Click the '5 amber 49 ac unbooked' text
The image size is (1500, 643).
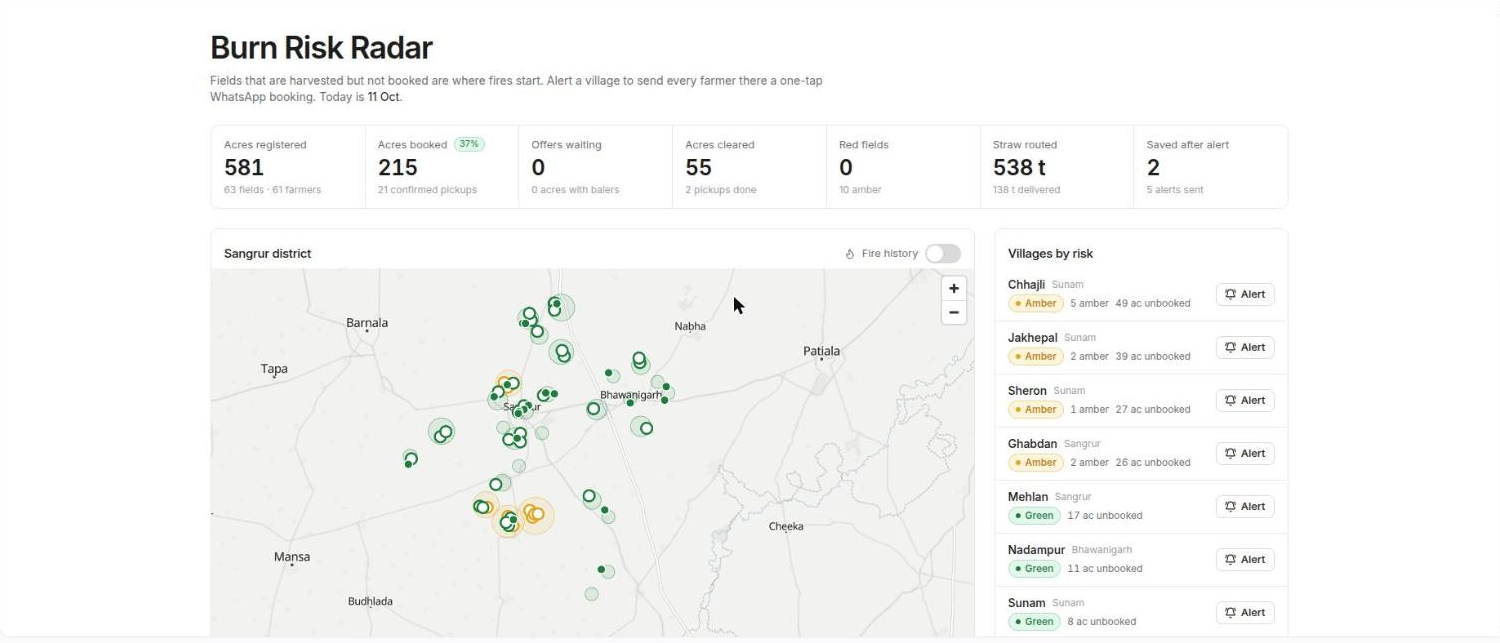point(1130,303)
